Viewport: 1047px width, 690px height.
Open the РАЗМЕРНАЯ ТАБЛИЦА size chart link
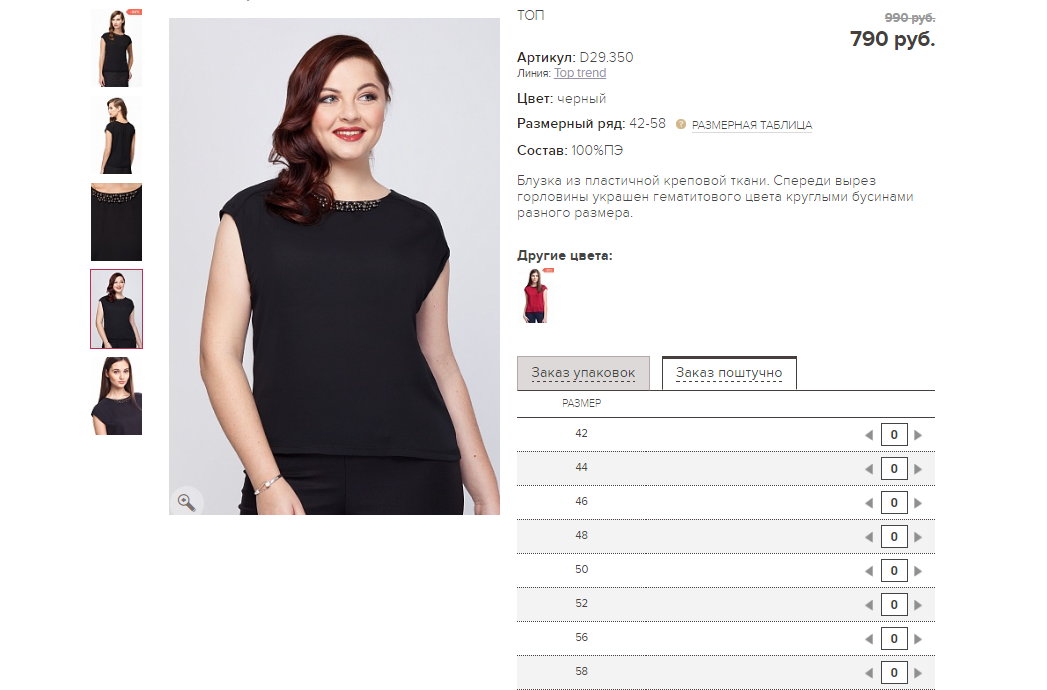tap(752, 125)
